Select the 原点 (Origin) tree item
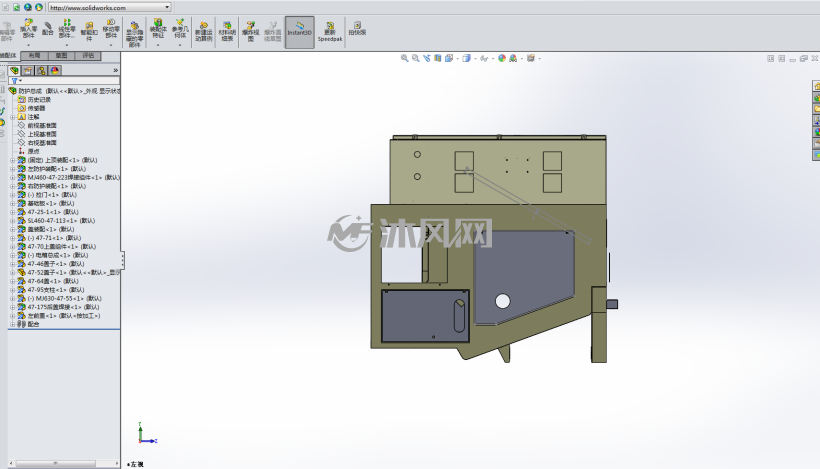Viewport: 820px width, 469px height. click(x=33, y=152)
